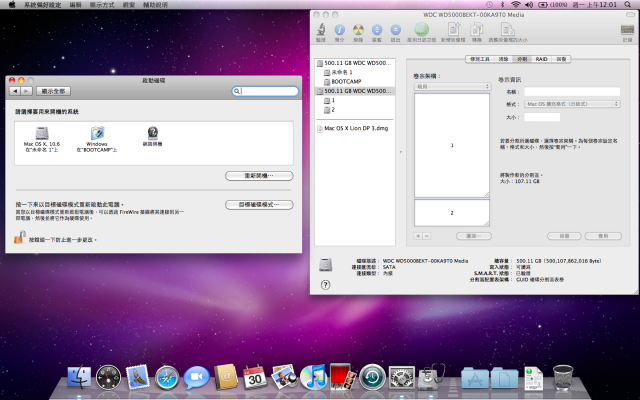Click the forward arrow in Startup Disk window
The image size is (640, 400).
click(26, 91)
